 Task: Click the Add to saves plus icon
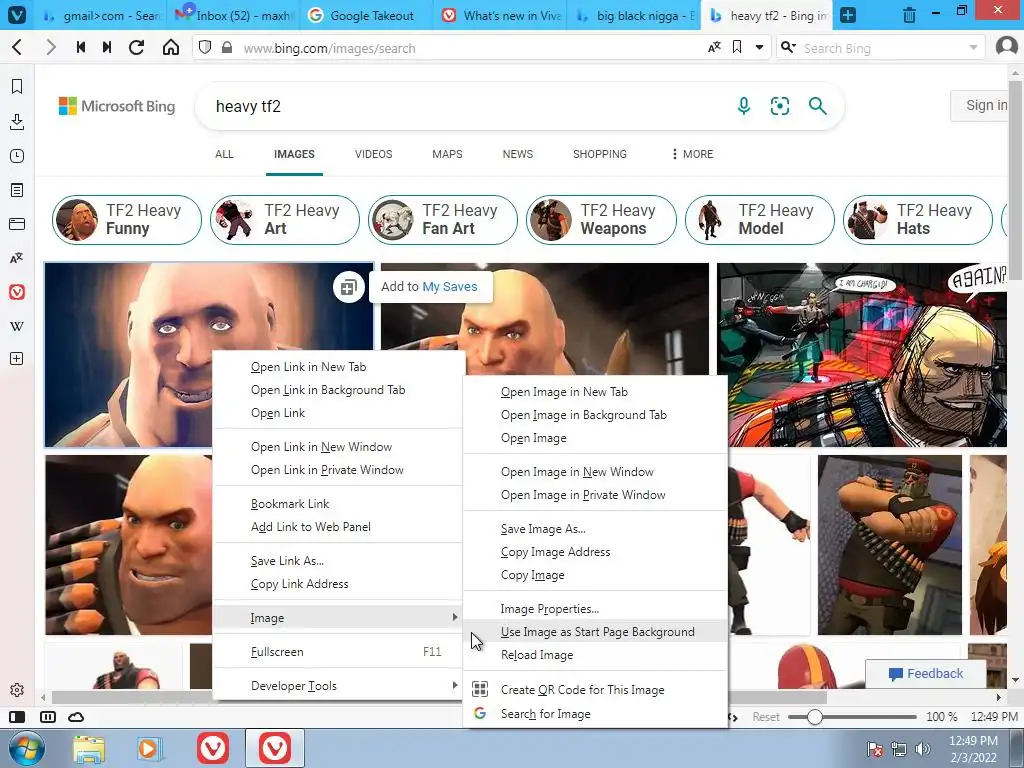348,287
